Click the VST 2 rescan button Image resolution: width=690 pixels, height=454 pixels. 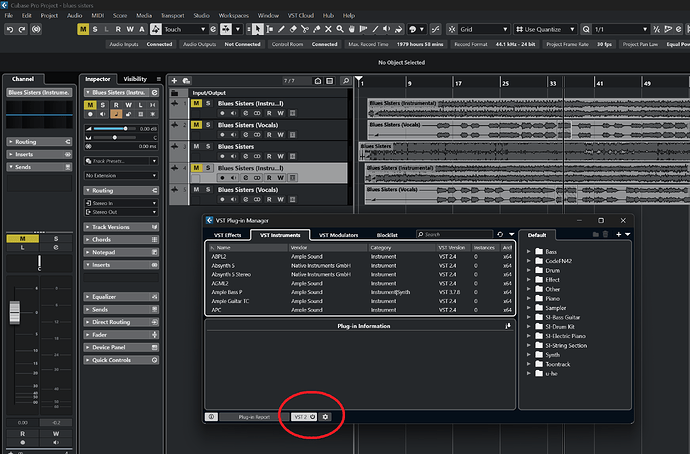pos(304,417)
